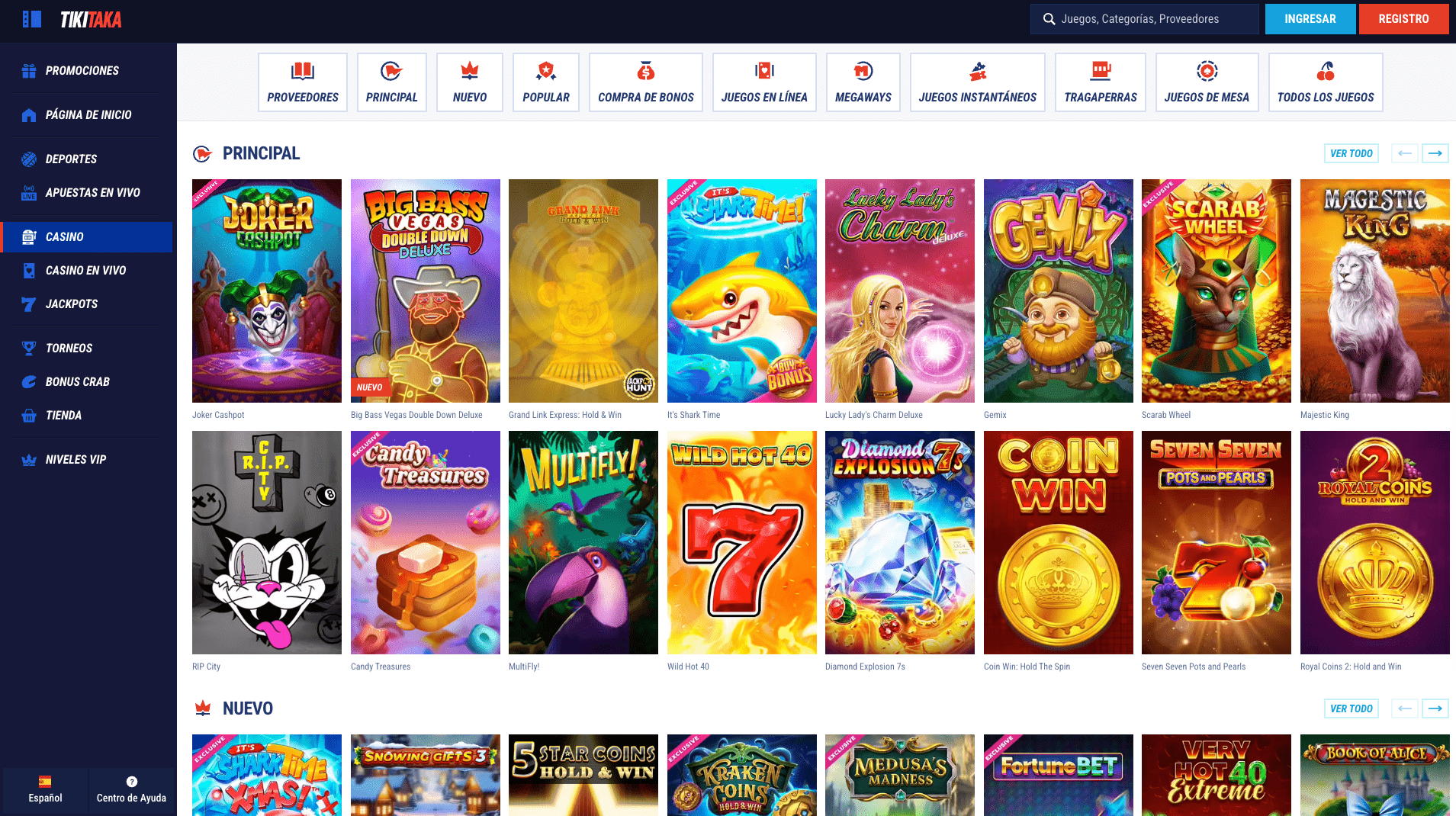The width and height of the screenshot is (1456, 816).
Task: Switch to the Nuevo category tab
Action: point(470,82)
